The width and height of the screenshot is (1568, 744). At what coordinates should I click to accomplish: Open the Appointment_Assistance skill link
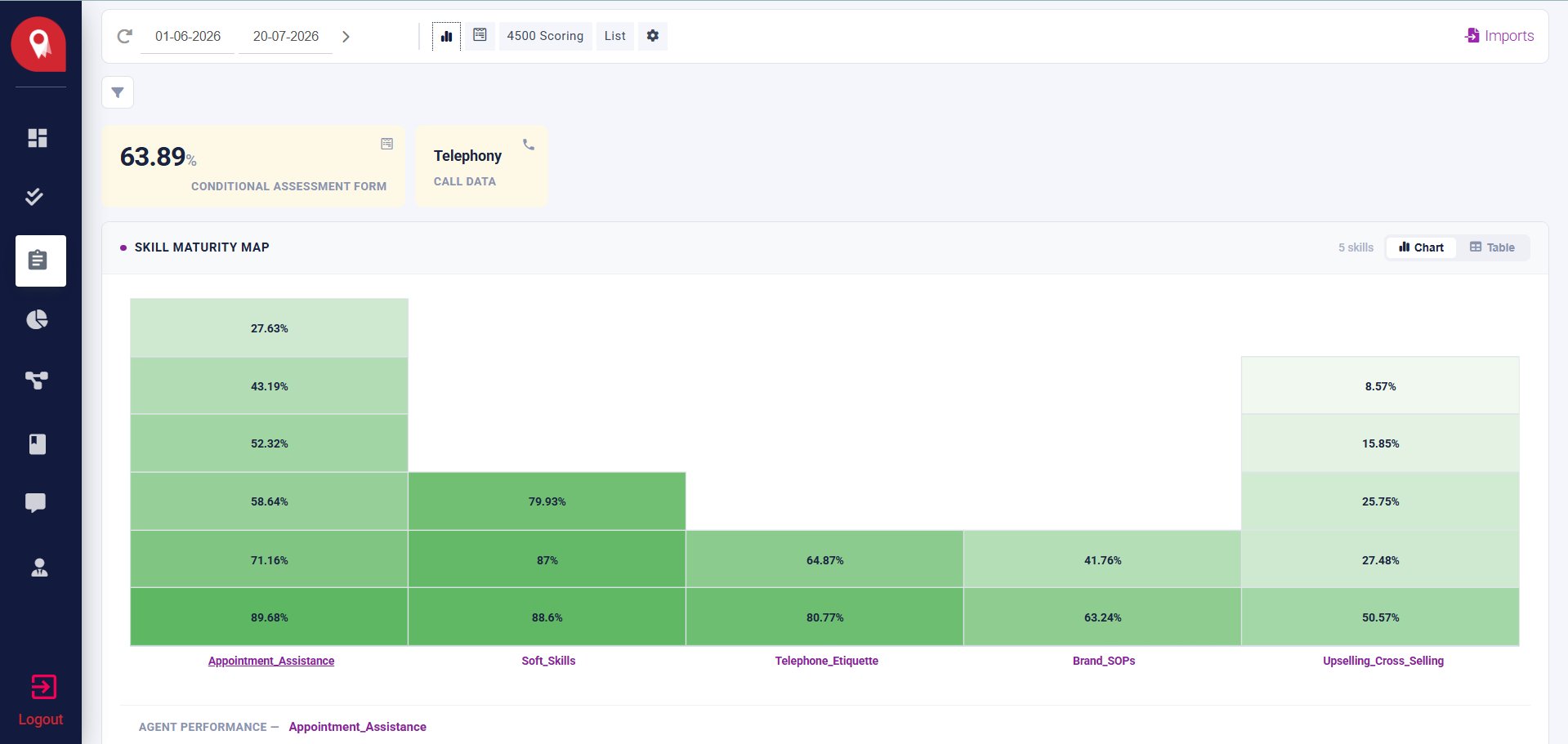tap(271, 661)
